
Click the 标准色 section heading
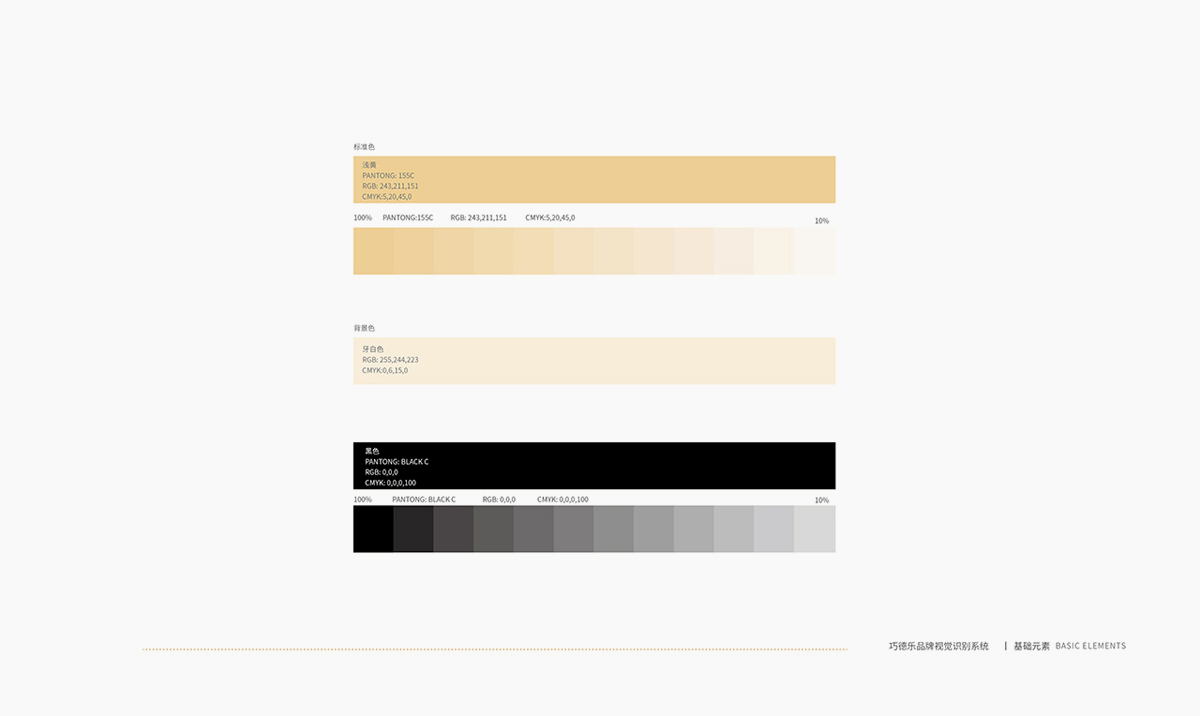click(x=364, y=147)
